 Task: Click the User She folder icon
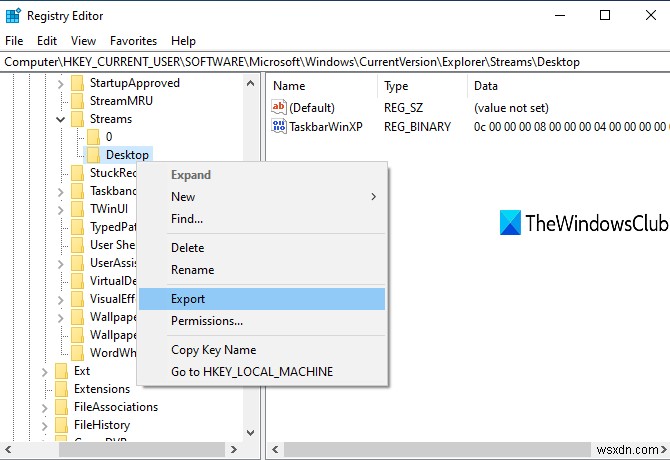[x=77, y=245]
